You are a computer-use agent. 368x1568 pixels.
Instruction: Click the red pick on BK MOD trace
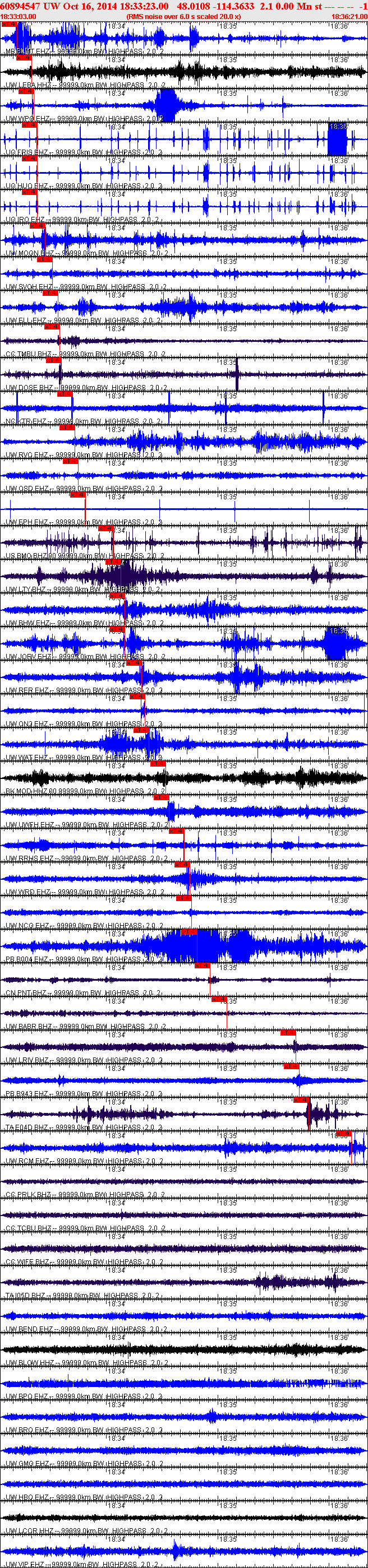158,763
